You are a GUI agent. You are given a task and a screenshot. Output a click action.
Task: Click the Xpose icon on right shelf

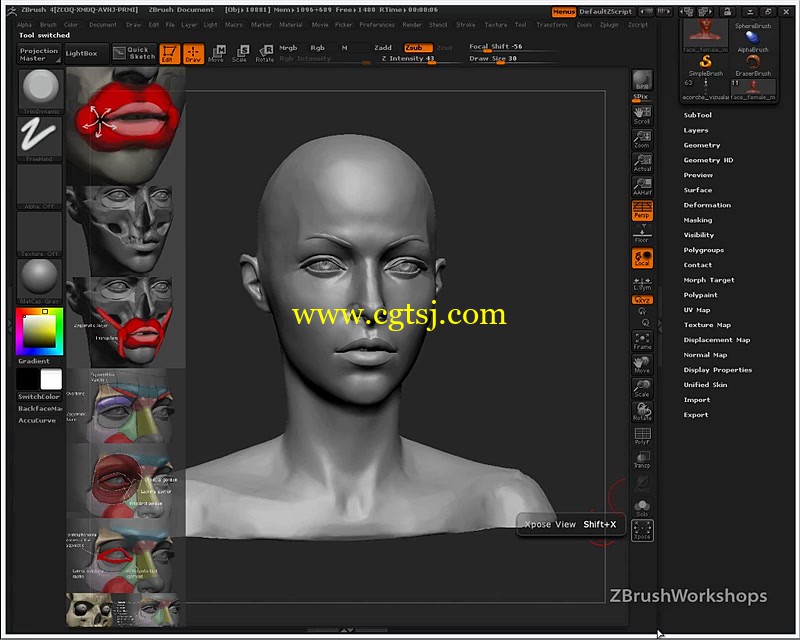tap(642, 531)
